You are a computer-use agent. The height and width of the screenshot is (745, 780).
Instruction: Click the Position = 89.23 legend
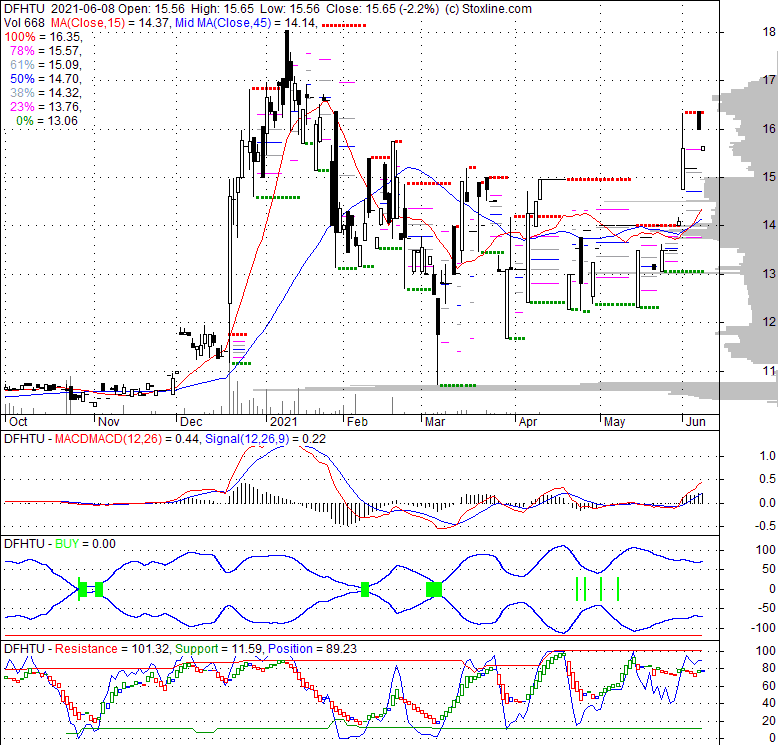312,649
